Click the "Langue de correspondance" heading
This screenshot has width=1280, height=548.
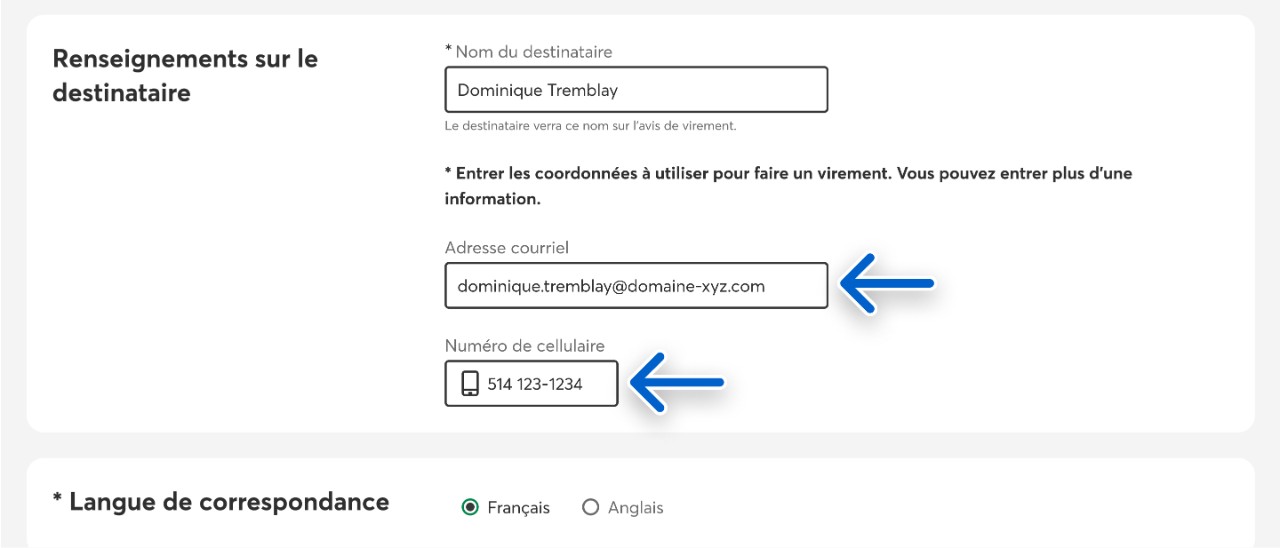(x=228, y=501)
